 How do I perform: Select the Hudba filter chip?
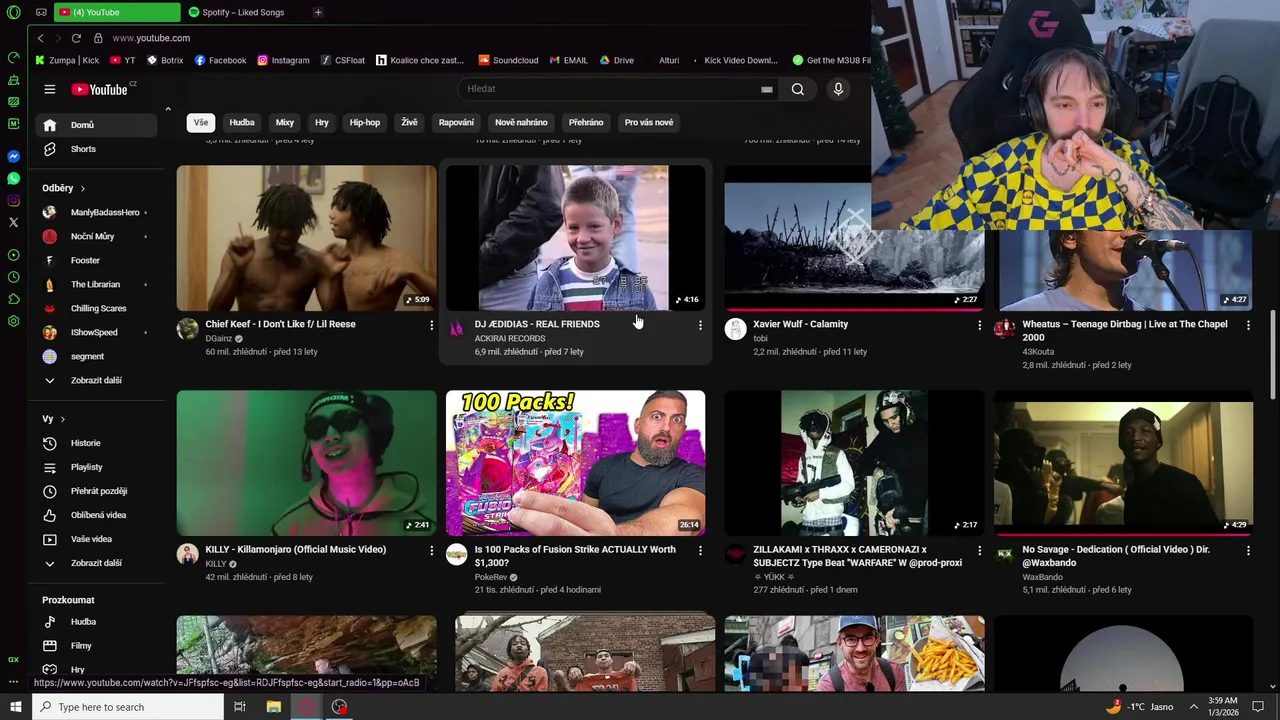click(x=242, y=122)
